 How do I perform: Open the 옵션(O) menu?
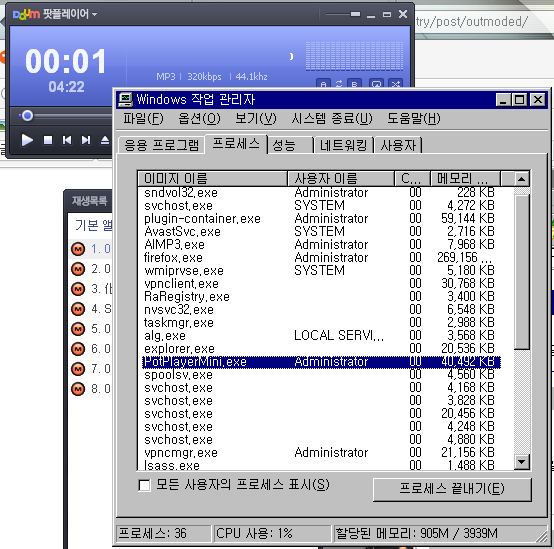click(x=199, y=118)
